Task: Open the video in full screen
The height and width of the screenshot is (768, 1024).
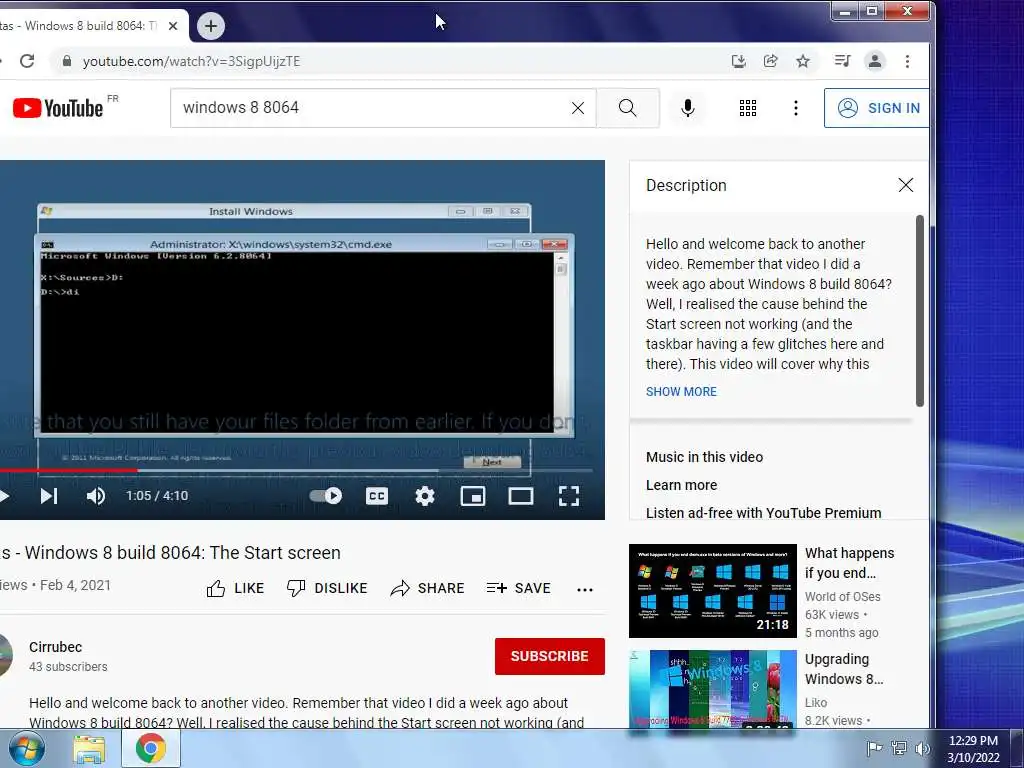Action: click(569, 496)
